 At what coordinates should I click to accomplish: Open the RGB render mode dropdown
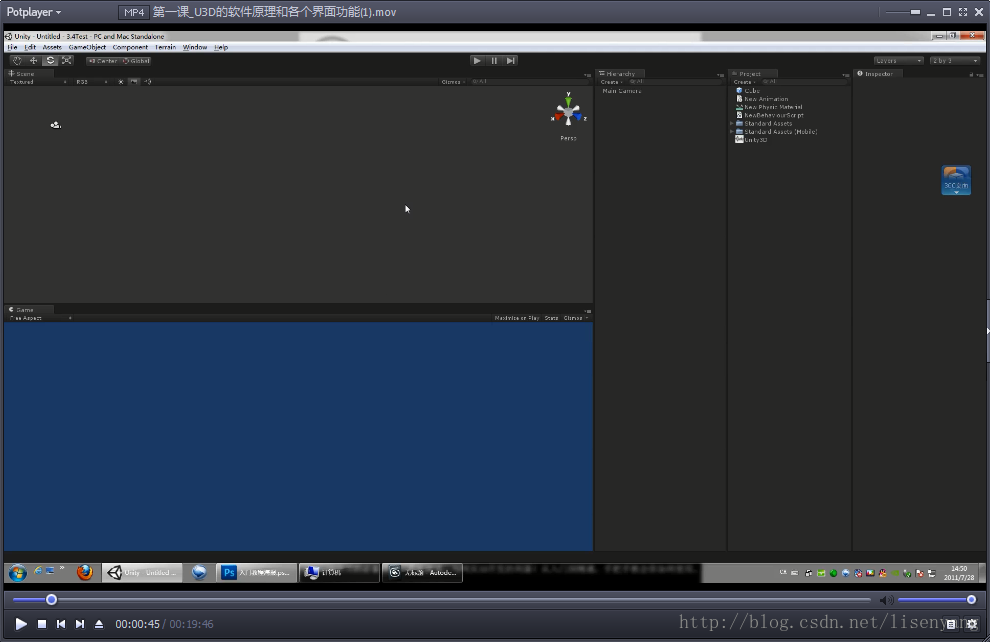click(92, 81)
